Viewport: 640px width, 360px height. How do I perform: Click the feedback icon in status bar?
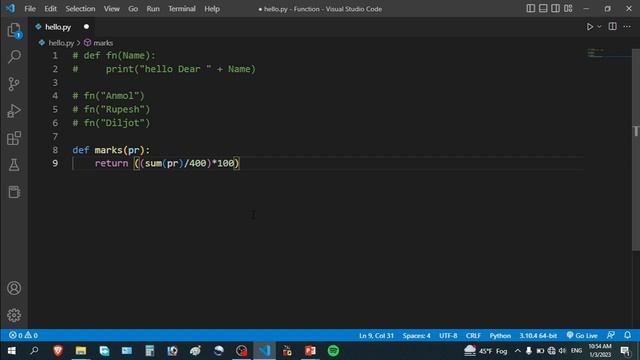coord(611,335)
